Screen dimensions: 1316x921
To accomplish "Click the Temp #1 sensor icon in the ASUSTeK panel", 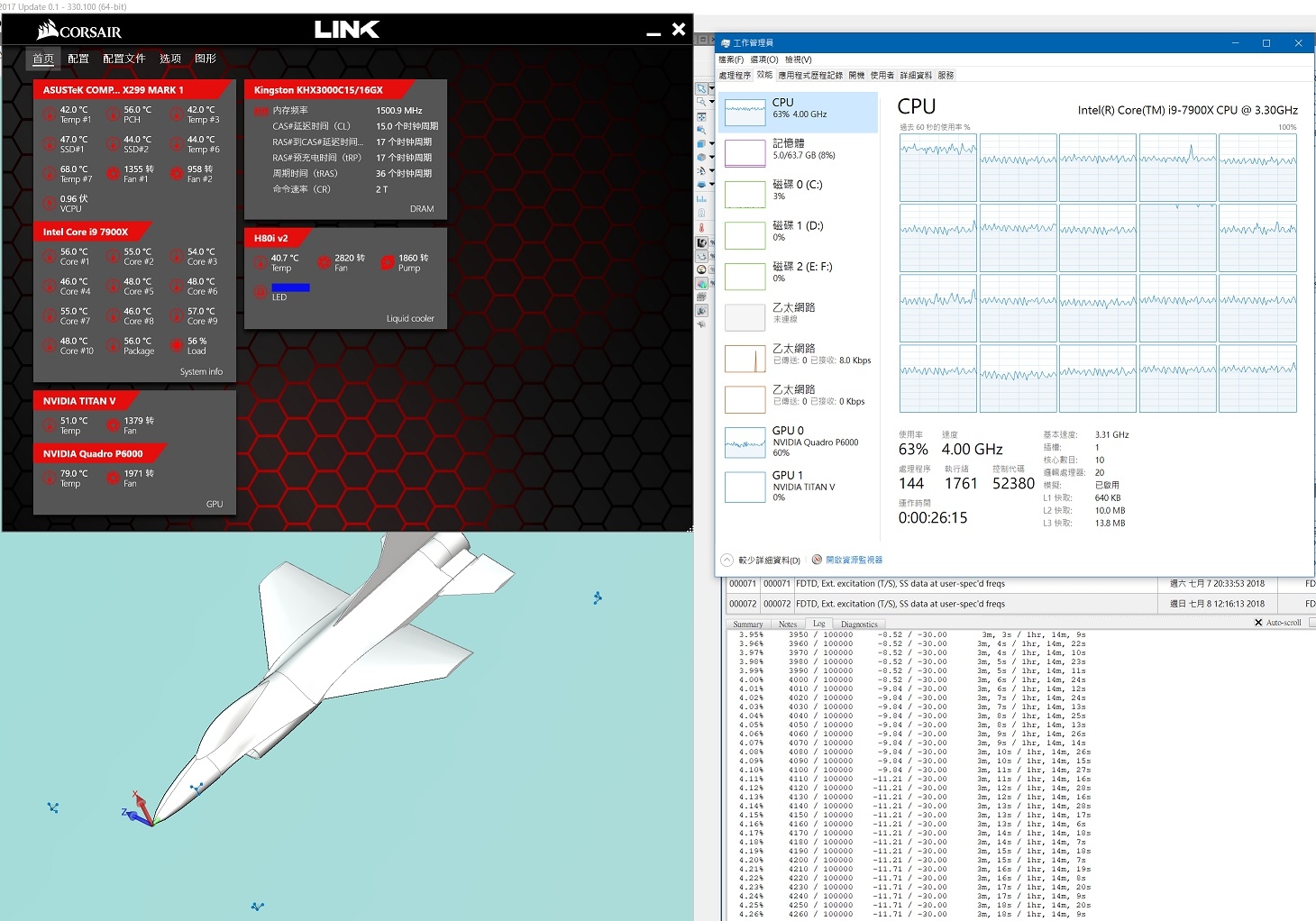I will pyautogui.click(x=50, y=114).
